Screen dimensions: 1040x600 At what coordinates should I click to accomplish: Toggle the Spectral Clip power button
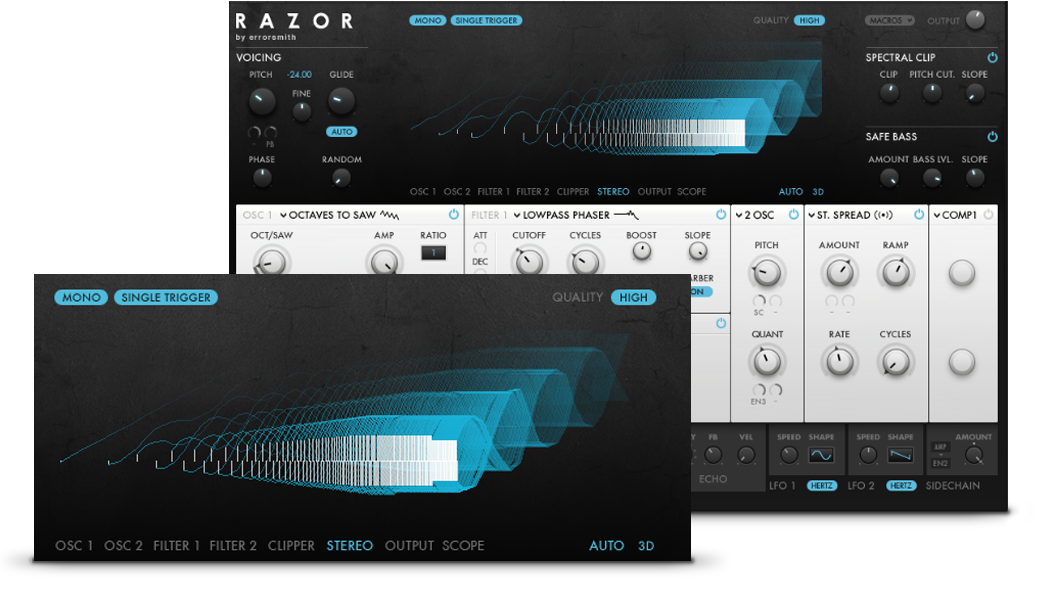tap(992, 58)
